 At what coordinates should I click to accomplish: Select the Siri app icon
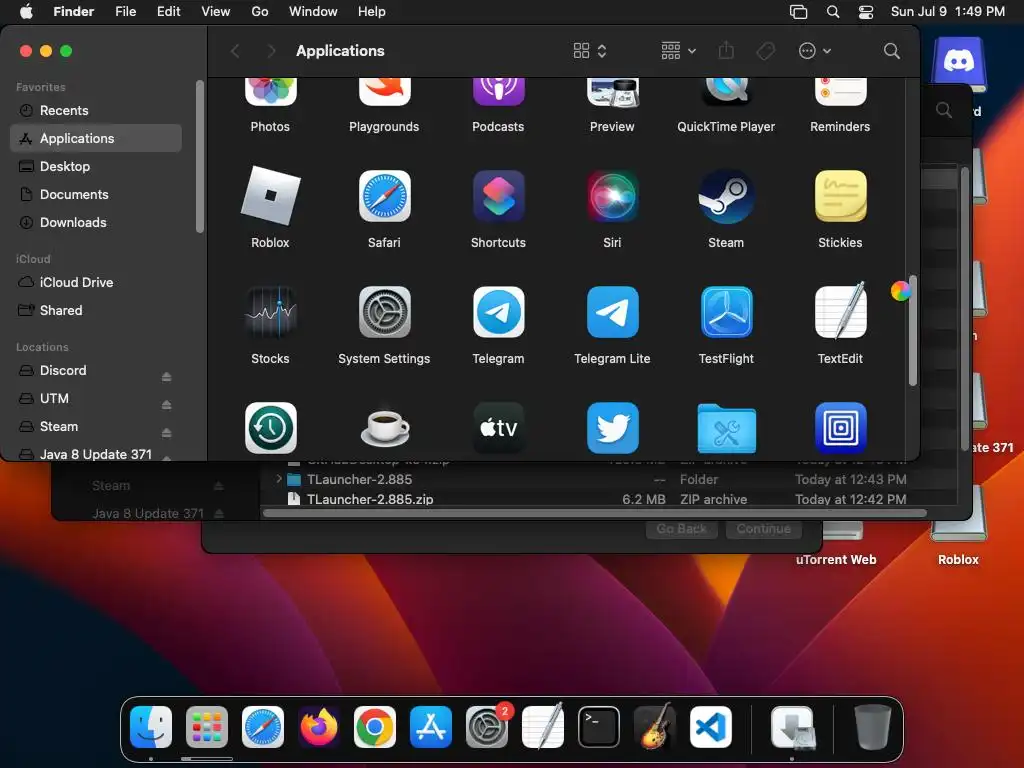[x=613, y=196]
